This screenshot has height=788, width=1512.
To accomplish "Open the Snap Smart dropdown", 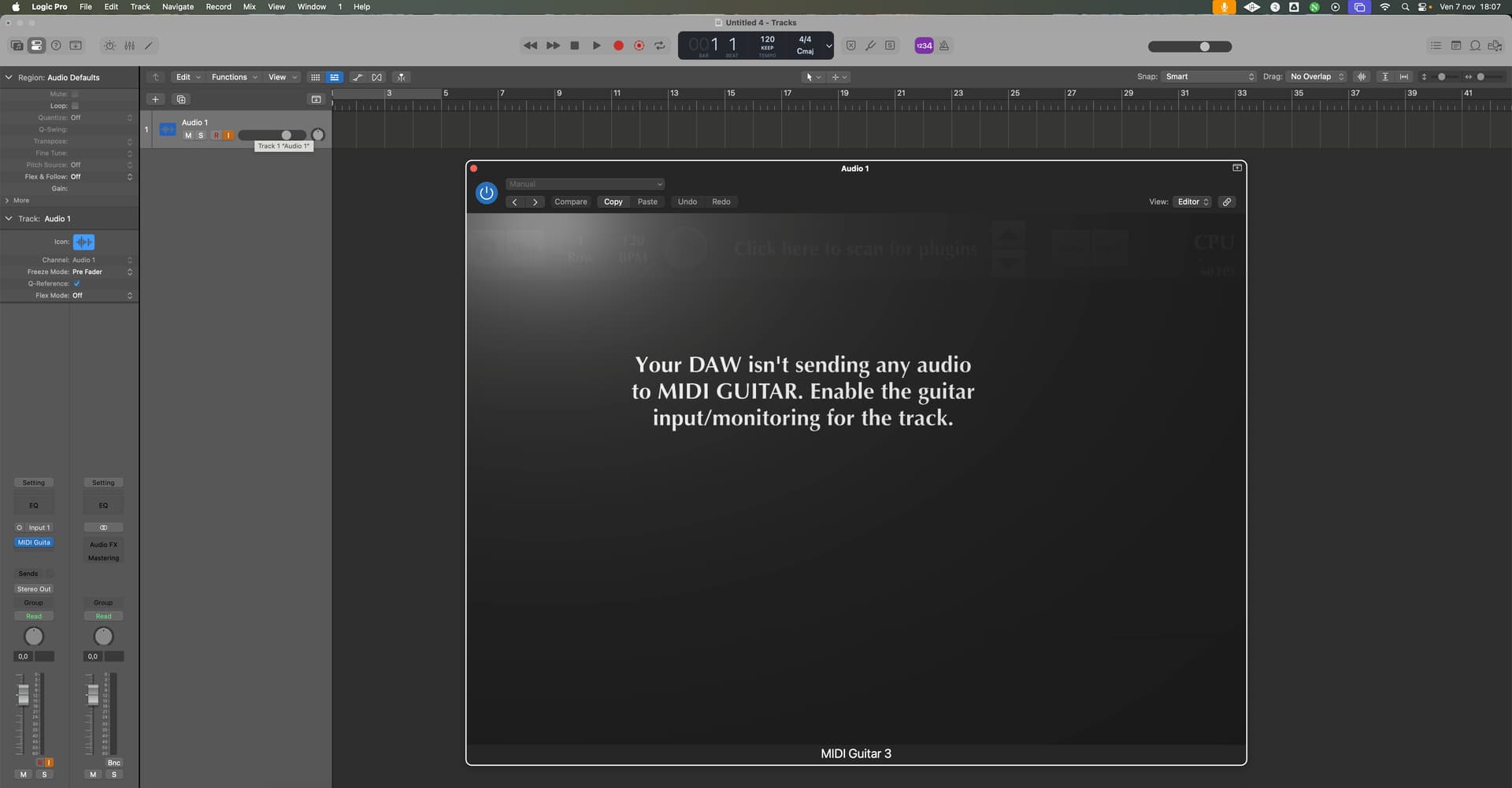I will point(1209,76).
